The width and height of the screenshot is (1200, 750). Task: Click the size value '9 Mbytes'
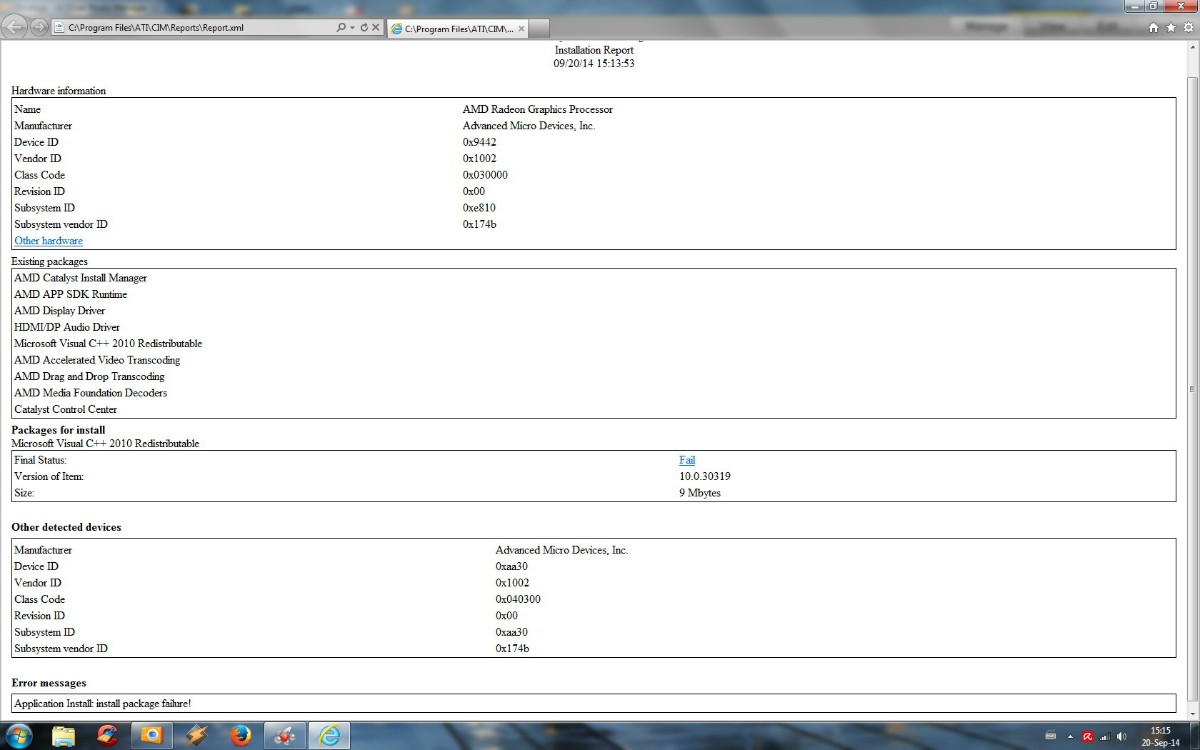click(x=700, y=493)
